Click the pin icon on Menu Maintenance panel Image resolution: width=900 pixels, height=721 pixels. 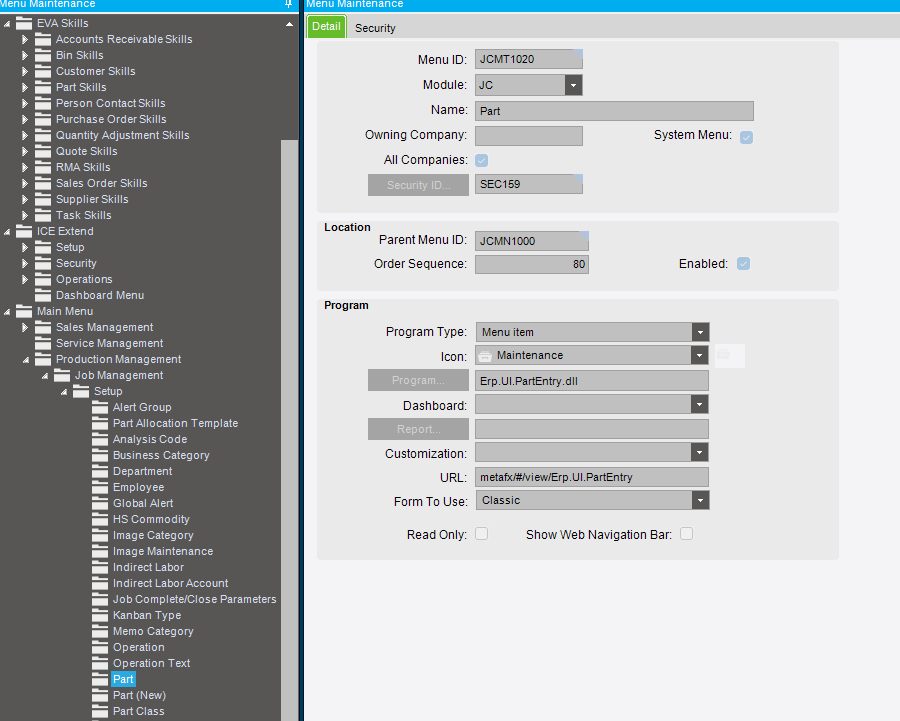(x=288, y=4)
